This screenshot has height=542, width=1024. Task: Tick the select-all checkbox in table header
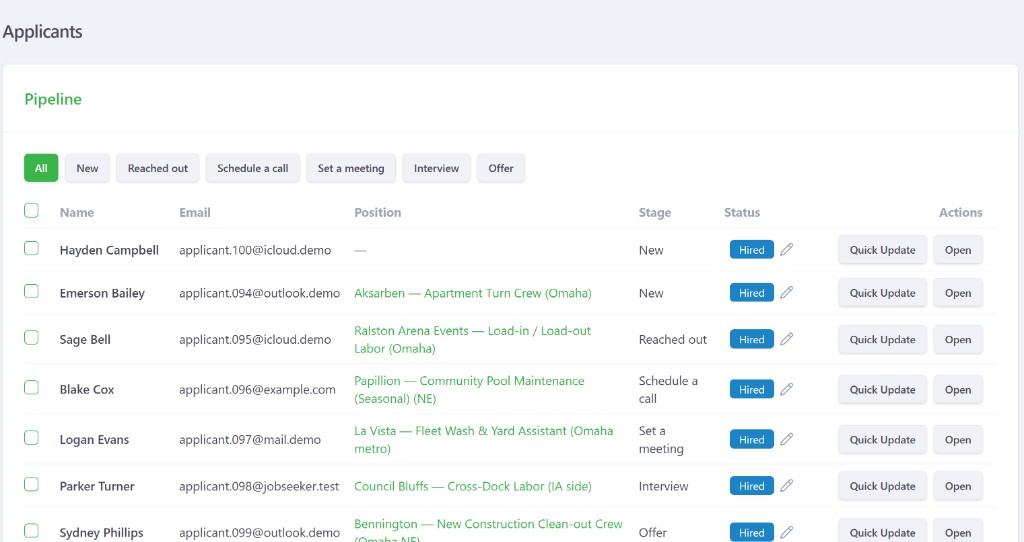click(31, 210)
